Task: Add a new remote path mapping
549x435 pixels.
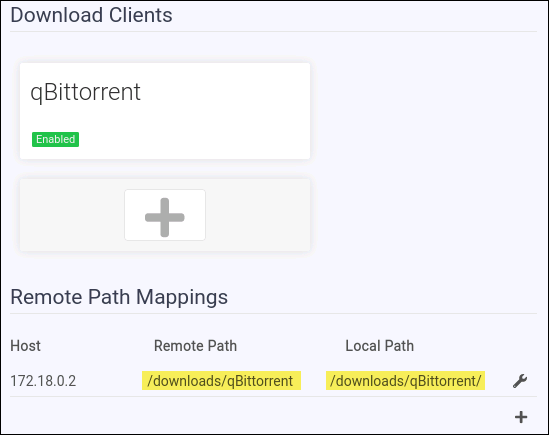Action: pyautogui.click(x=521, y=417)
